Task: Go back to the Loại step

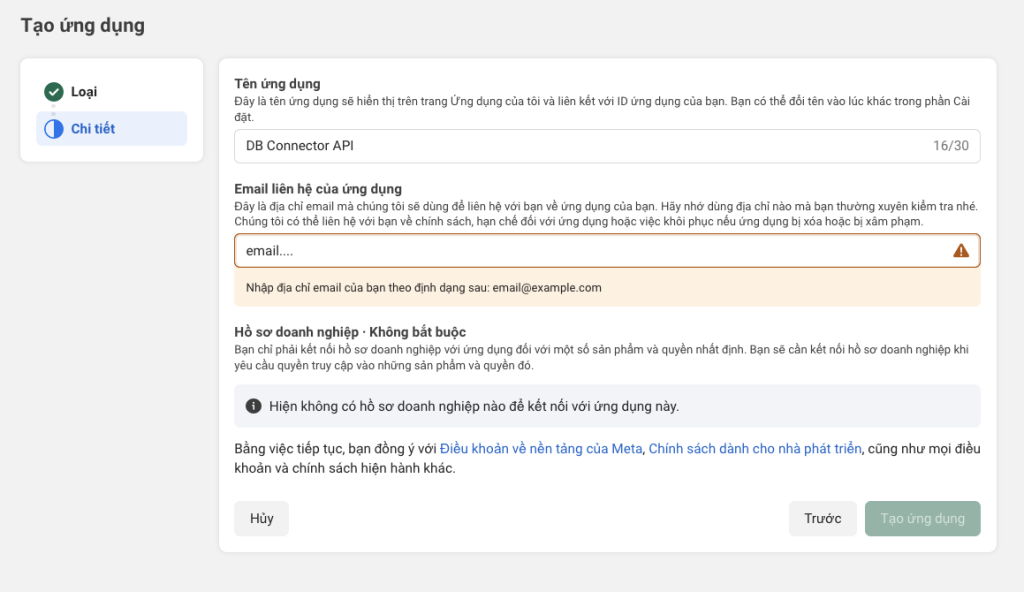Action: 84,92
